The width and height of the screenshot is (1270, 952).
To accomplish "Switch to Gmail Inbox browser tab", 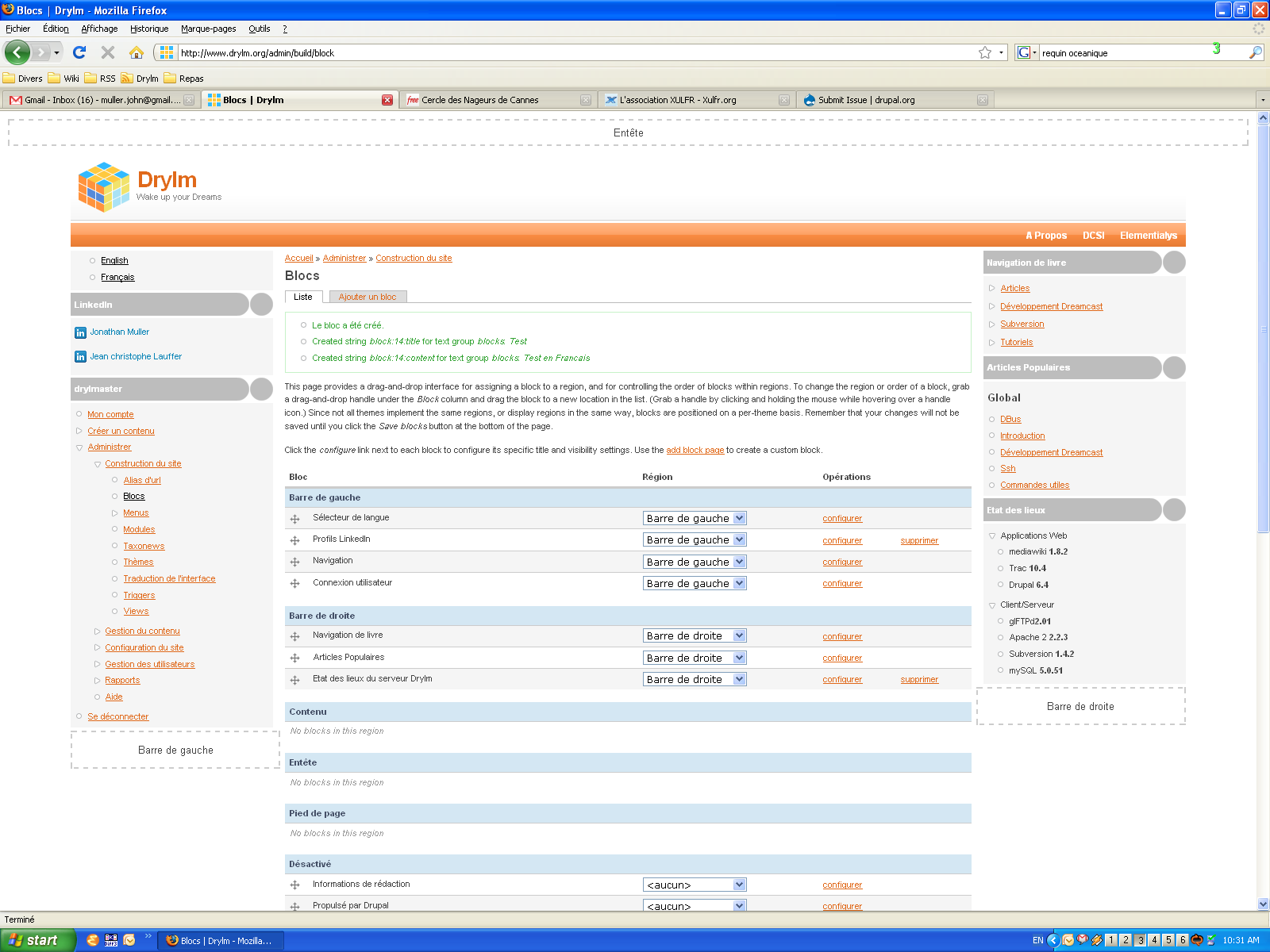I will click(101, 100).
